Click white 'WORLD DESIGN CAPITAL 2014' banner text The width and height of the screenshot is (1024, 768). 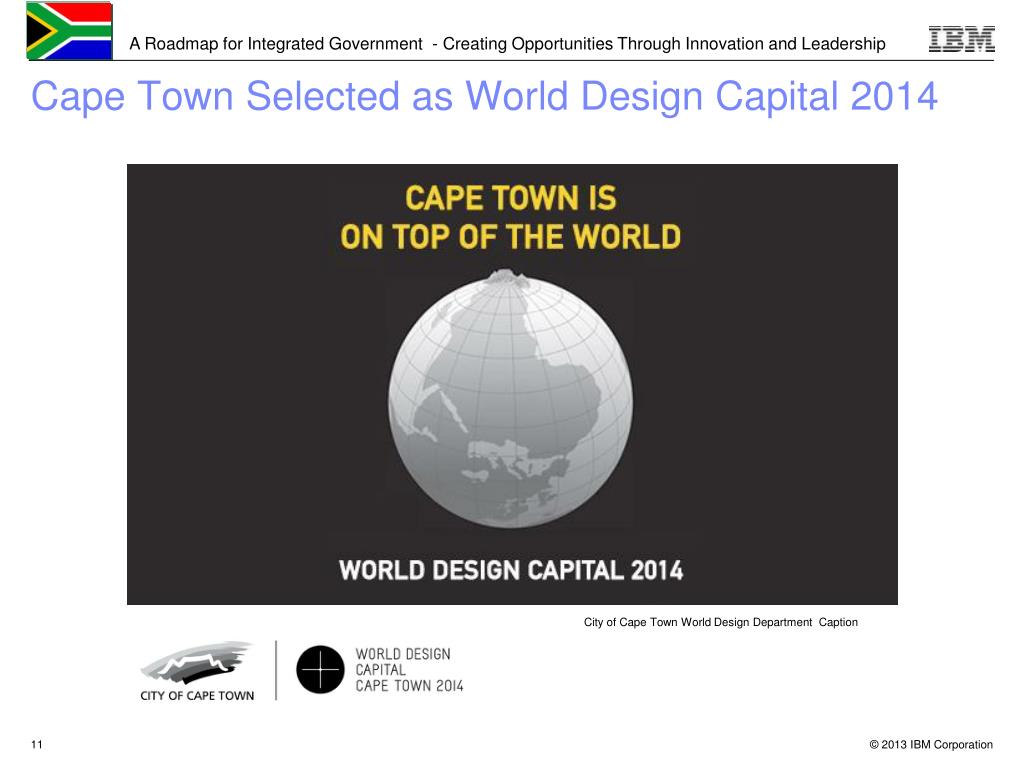(511, 570)
